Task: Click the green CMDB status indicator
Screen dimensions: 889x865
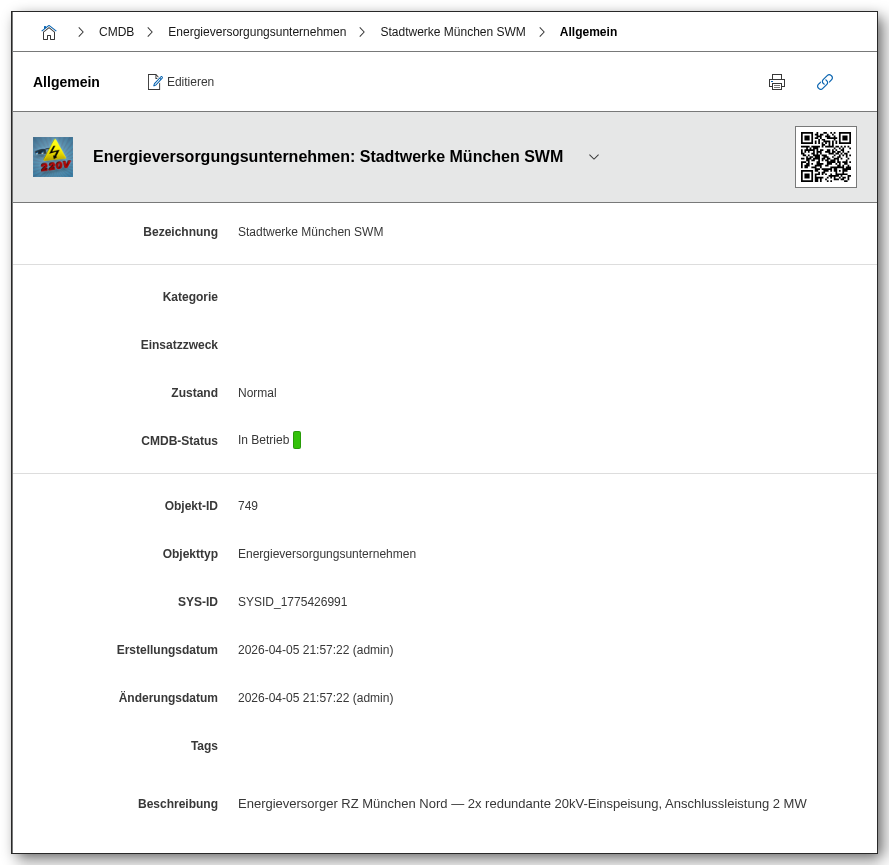Action: (x=297, y=440)
